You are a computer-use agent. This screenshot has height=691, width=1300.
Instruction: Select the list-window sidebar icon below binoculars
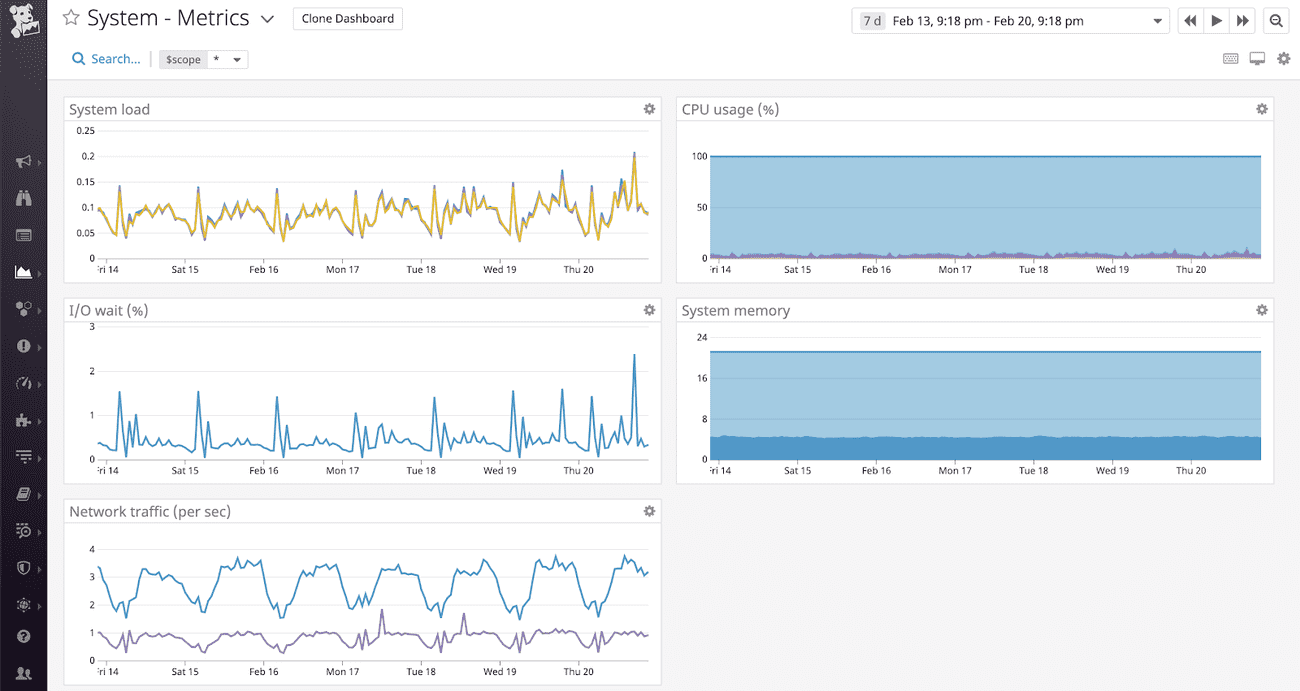pos(24,235)
